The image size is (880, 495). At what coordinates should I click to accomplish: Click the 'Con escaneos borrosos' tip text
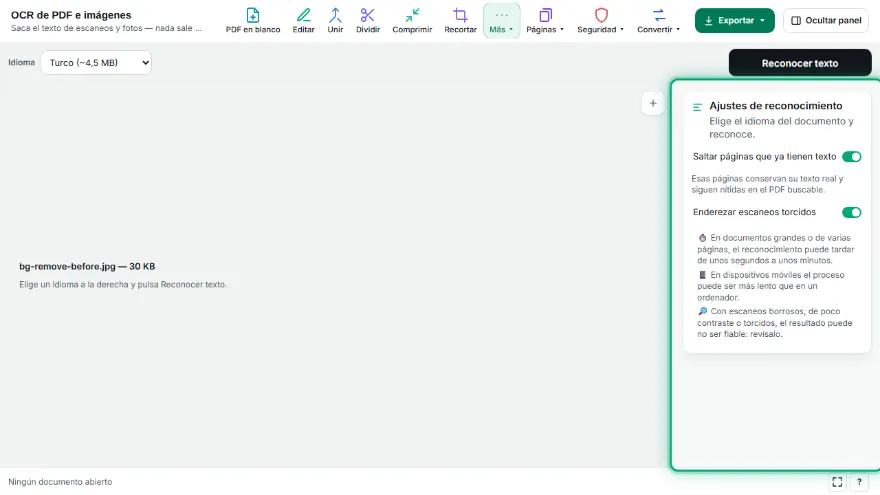click(x=775, y=323)
